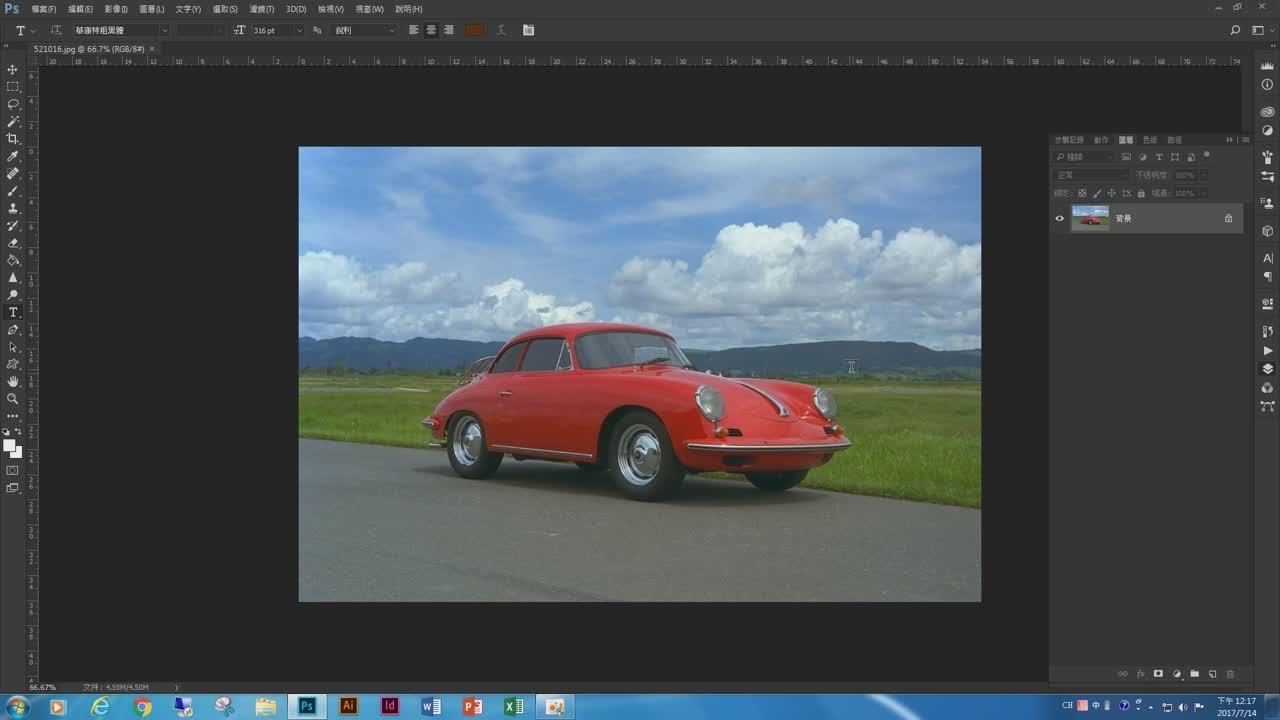Filter layers by adjustment layers
Image resolution: width=1280 pixels, height=720 pixels.
[x=1143, y=157]
